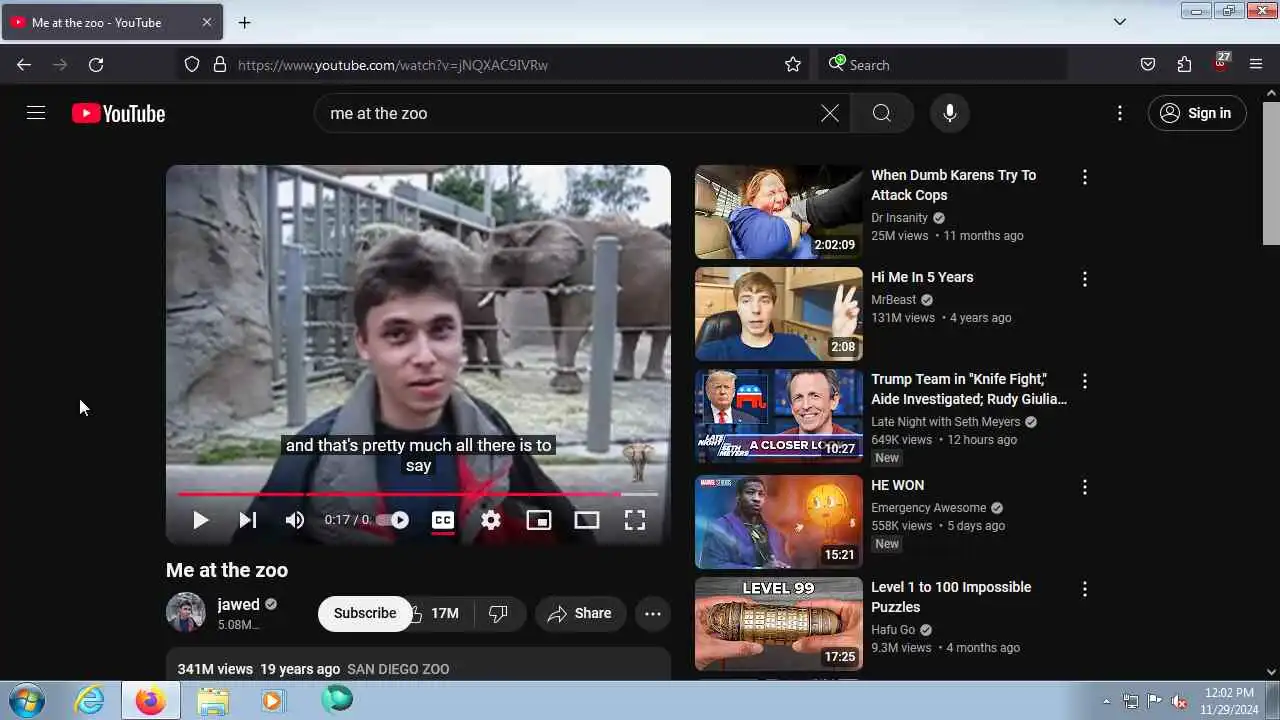The height and width of the screenshot is (720, 1280).
Task: Share the video with the Share button
Action: [580, 613]
